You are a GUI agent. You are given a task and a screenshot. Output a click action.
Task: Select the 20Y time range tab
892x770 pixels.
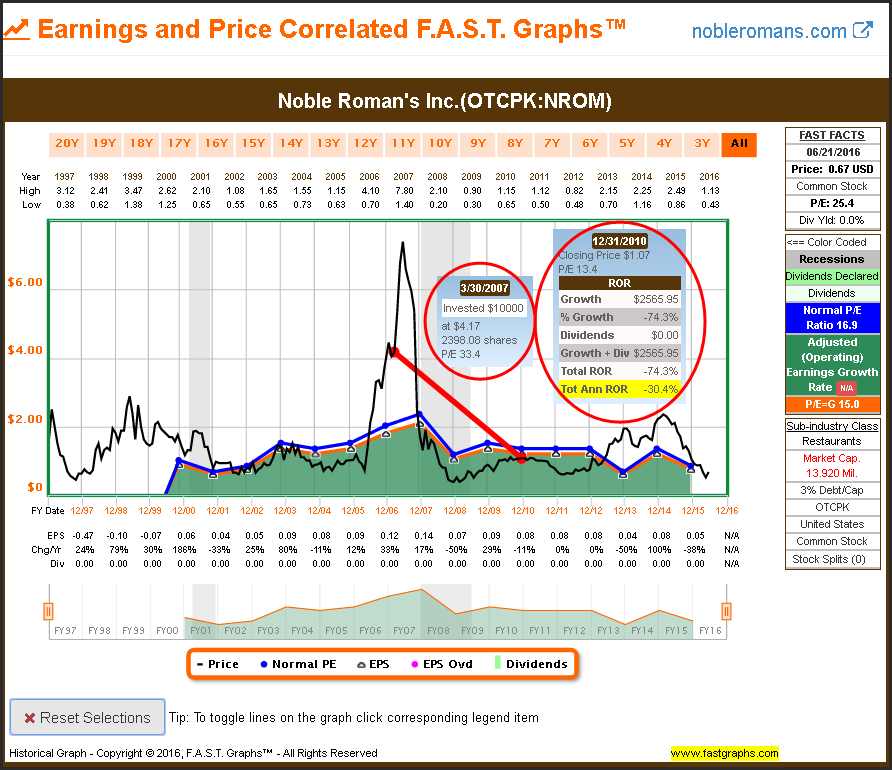click(x=67, y=144)
